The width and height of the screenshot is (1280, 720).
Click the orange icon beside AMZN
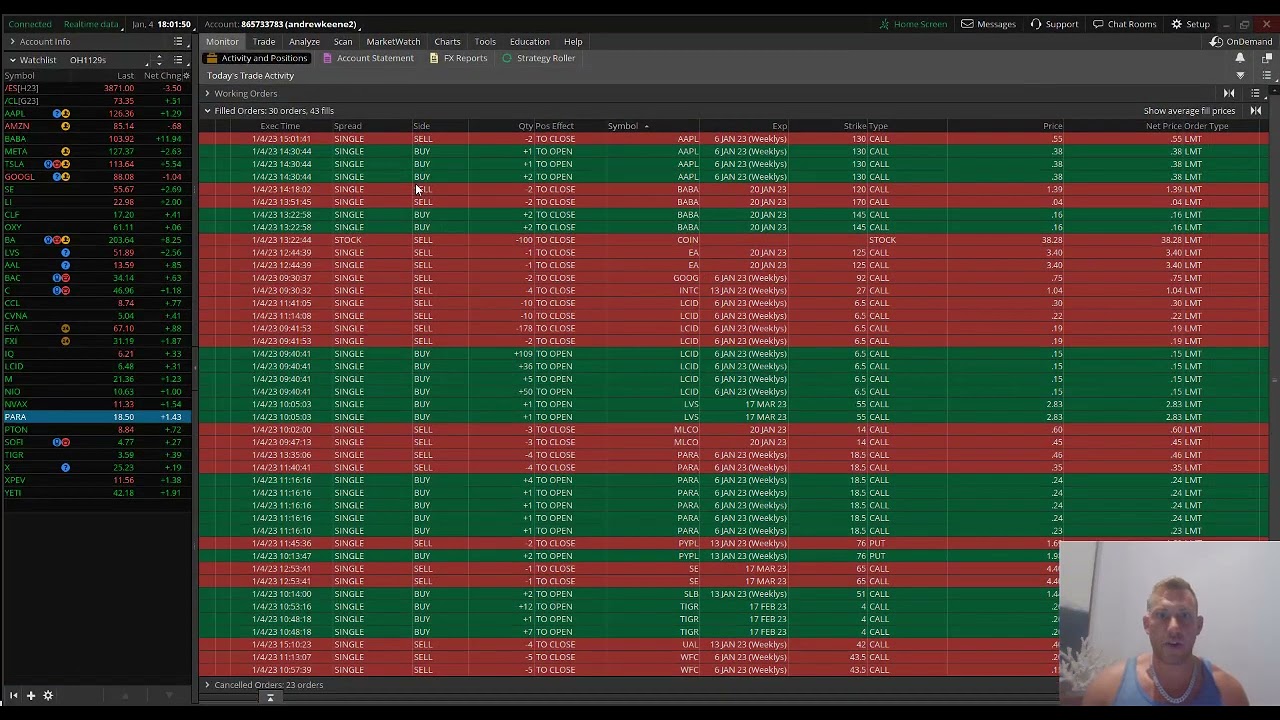point(65,126)
